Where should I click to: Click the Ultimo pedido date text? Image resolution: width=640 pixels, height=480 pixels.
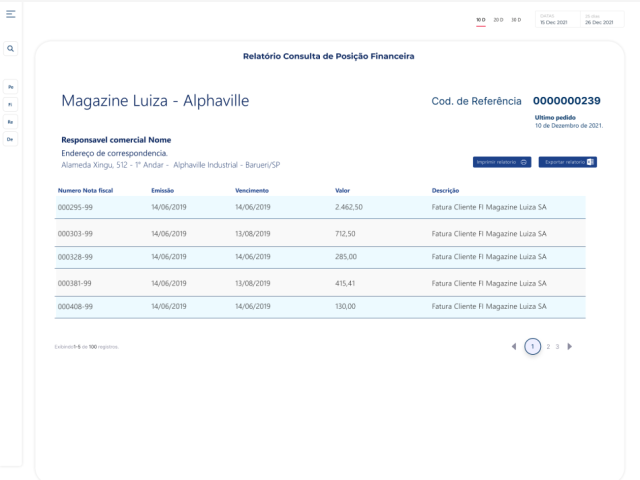569,126
